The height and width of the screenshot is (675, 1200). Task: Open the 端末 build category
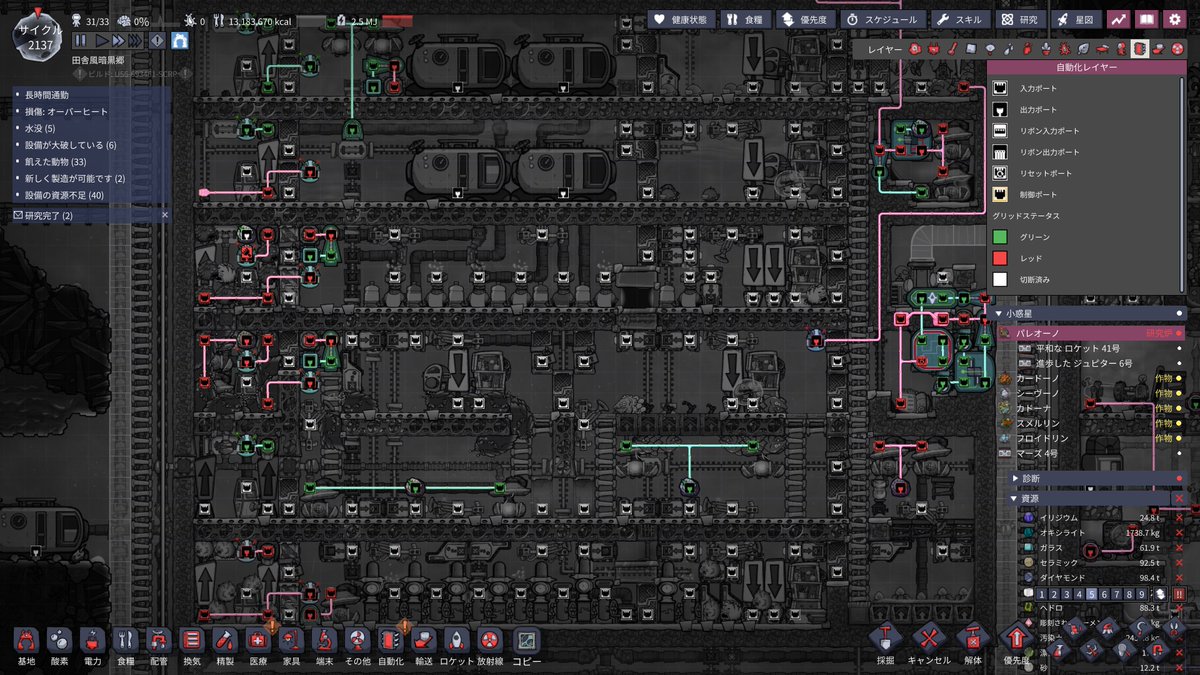(324, 646)
